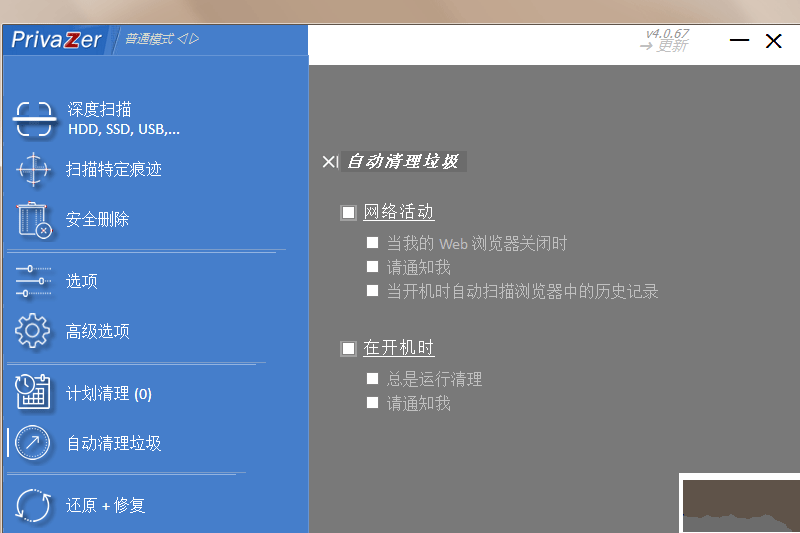
Task: Minimize the PrivaZer window
Action: [739, 40]
